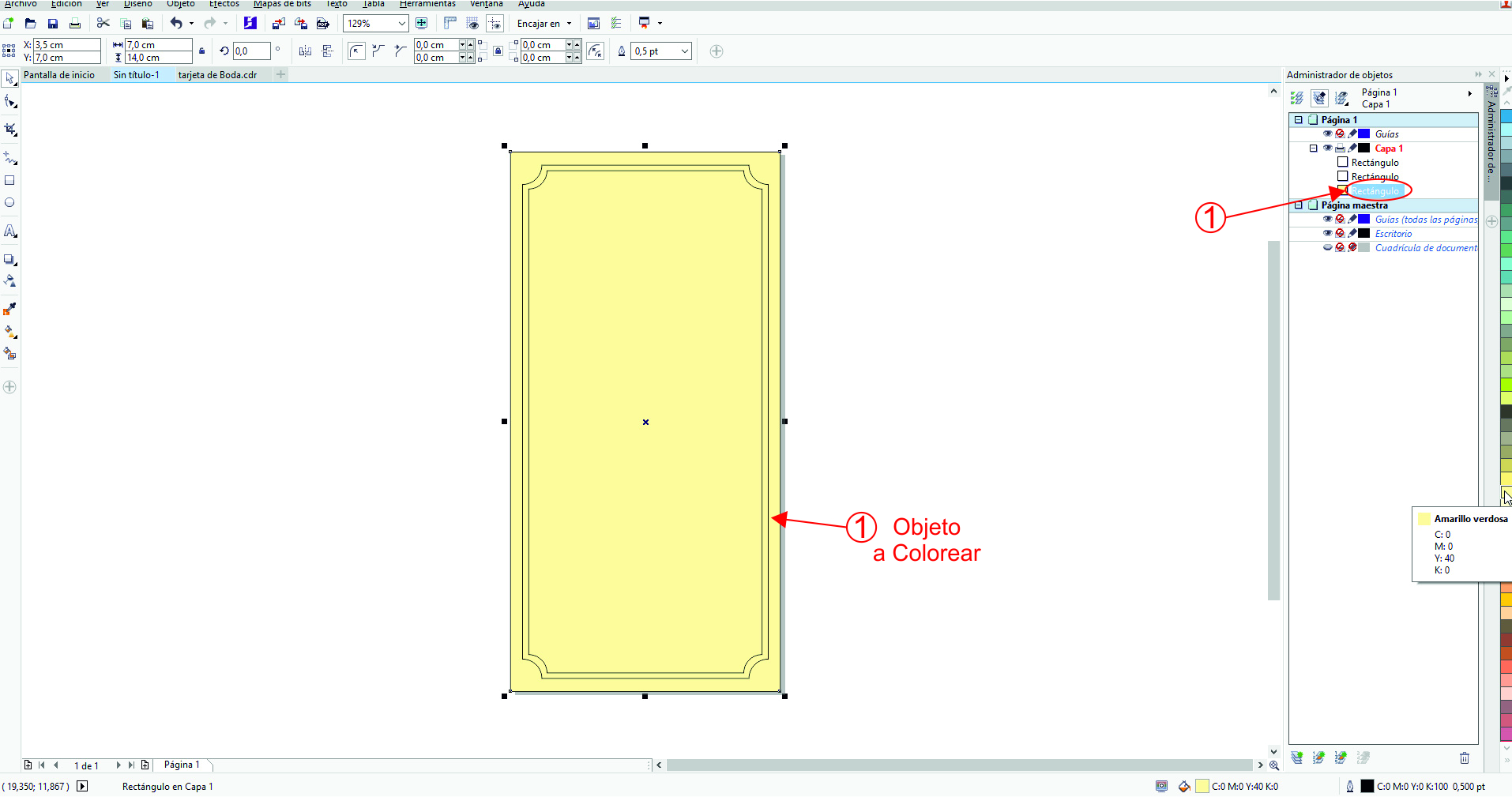
Task: Open the Archivo menu
Action: (x=21, y=4)
